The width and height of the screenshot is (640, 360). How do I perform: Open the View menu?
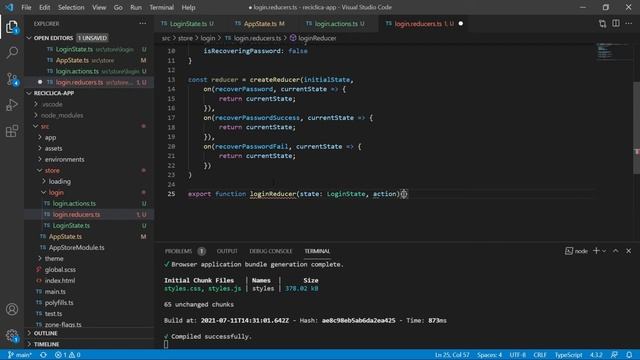pyautogui.click(x=99, y=7)
